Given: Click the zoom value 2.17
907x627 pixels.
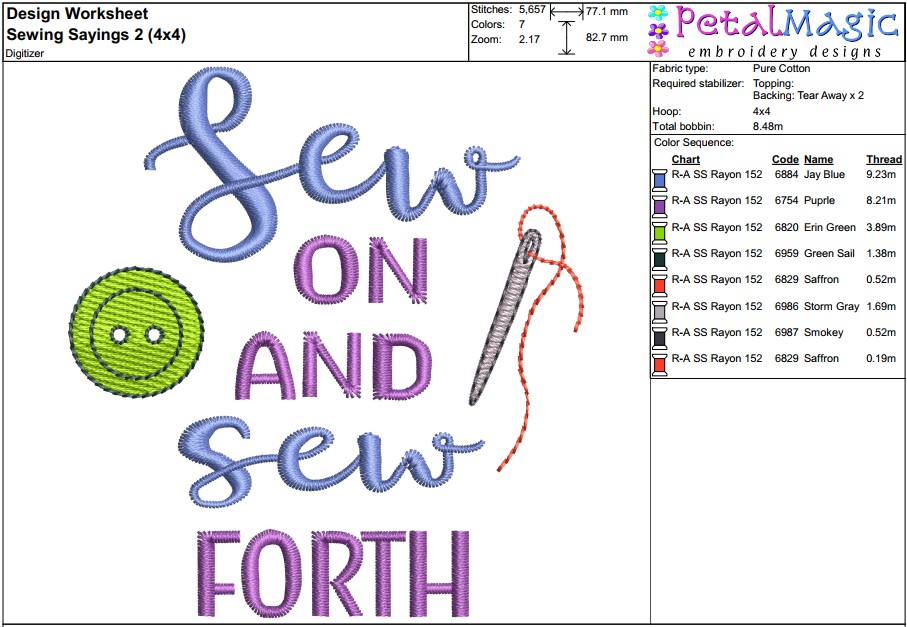Looking at the screenshot, I should 529,39.
